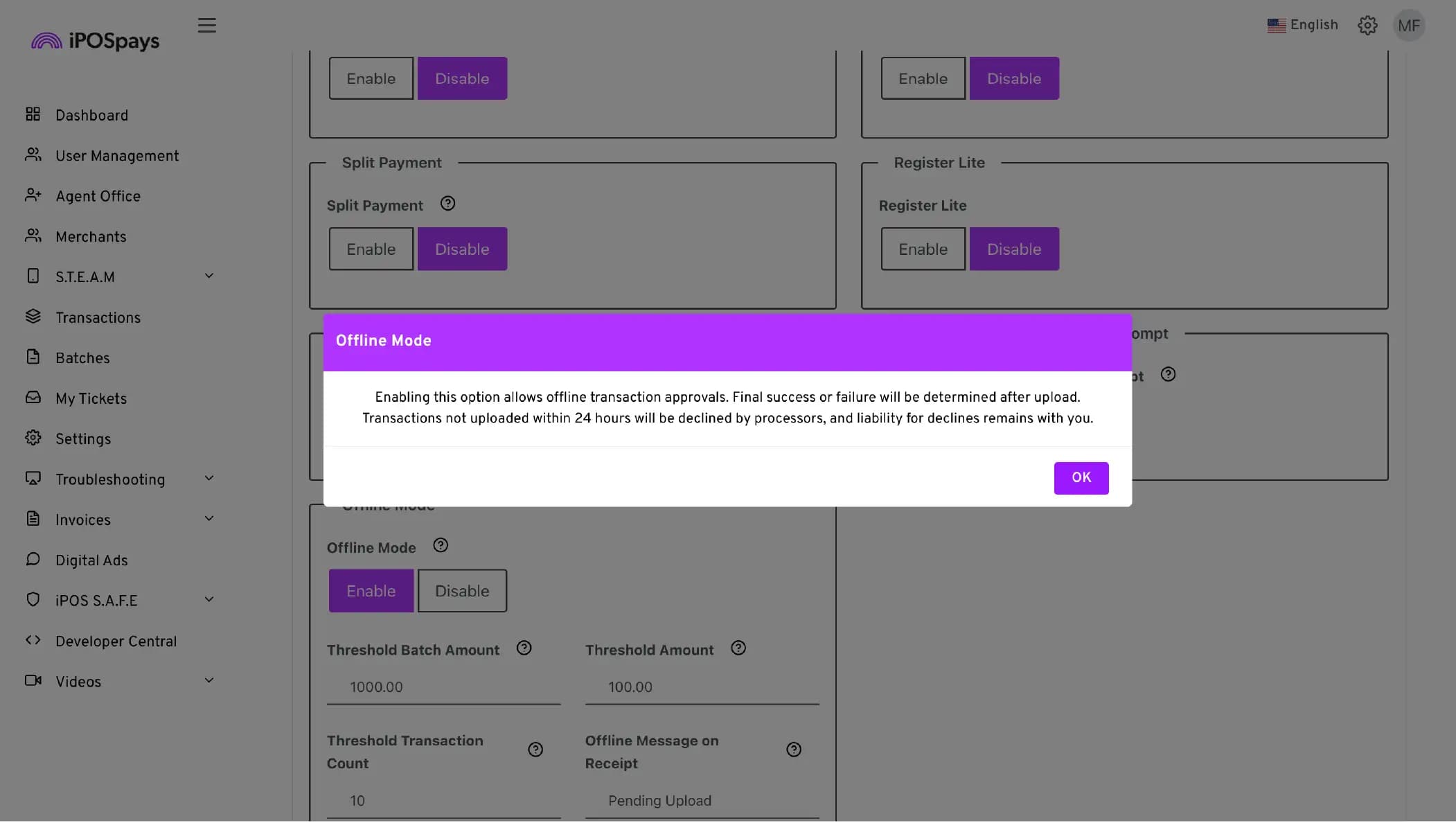Click the Threshold Amount help icon
Viewport: 1456px width, 823px height.
pos(738,648)
